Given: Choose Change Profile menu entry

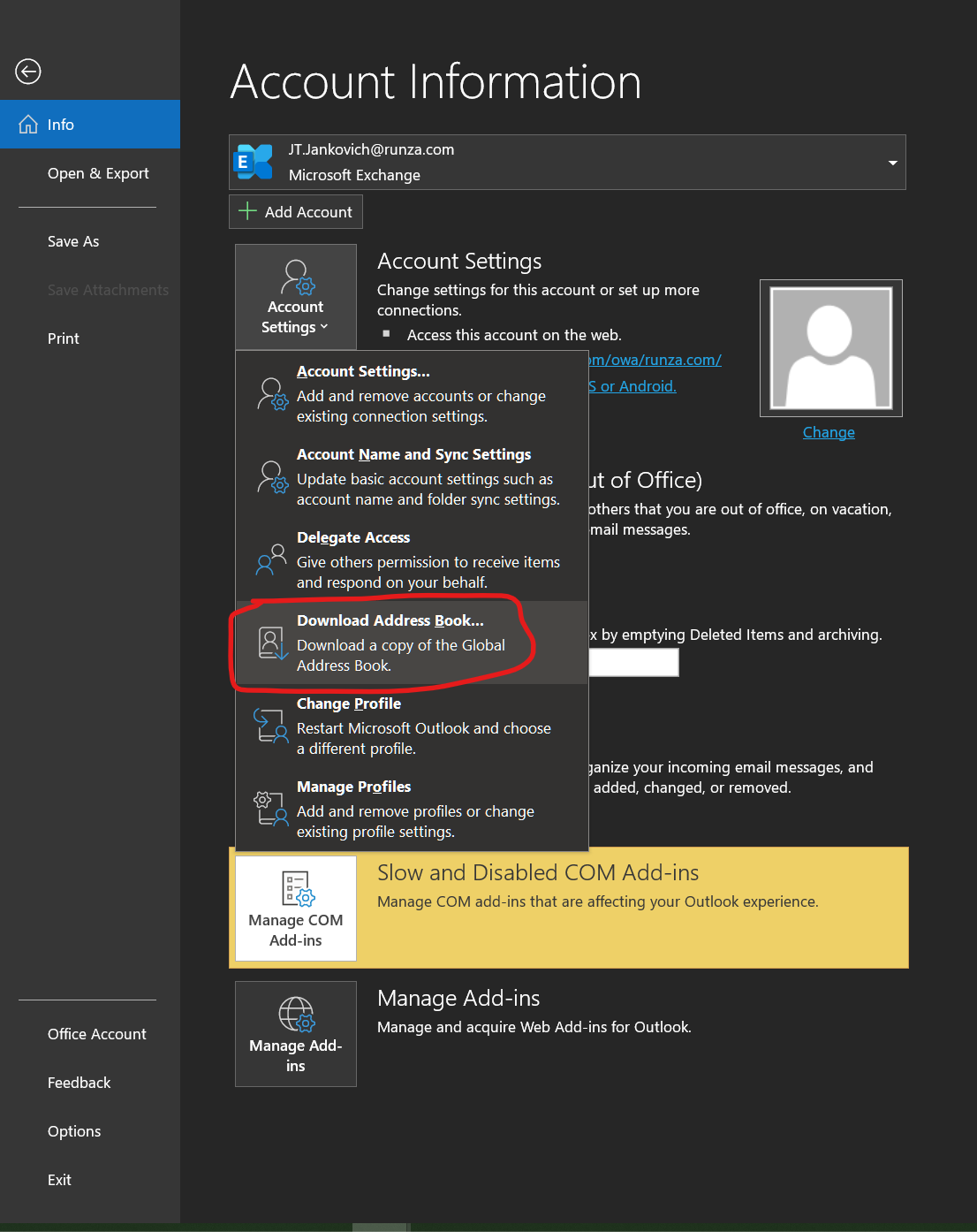Looking at the screenshot, I should coord(412,726).
